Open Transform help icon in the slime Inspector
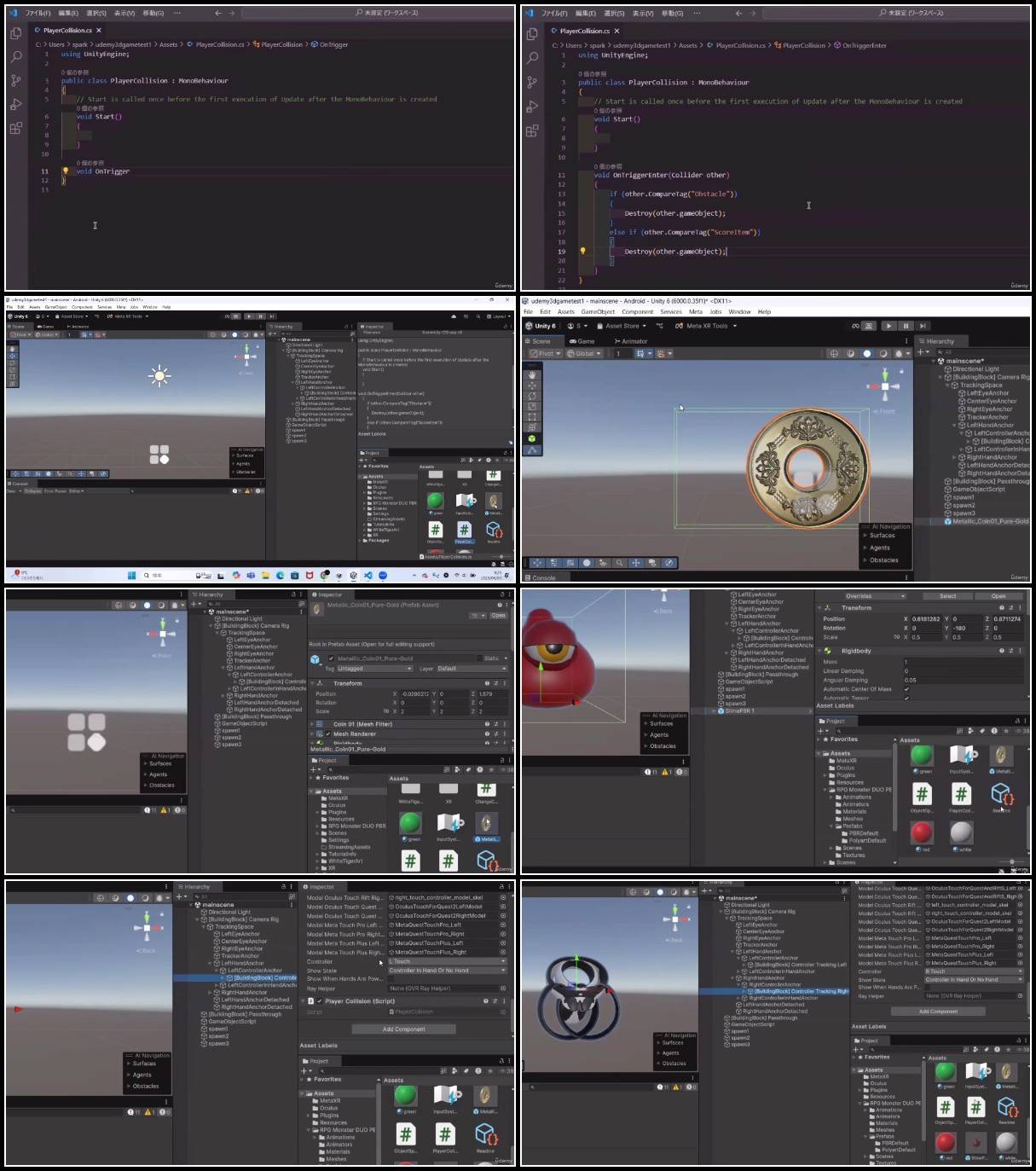 tap(1002, 608)
